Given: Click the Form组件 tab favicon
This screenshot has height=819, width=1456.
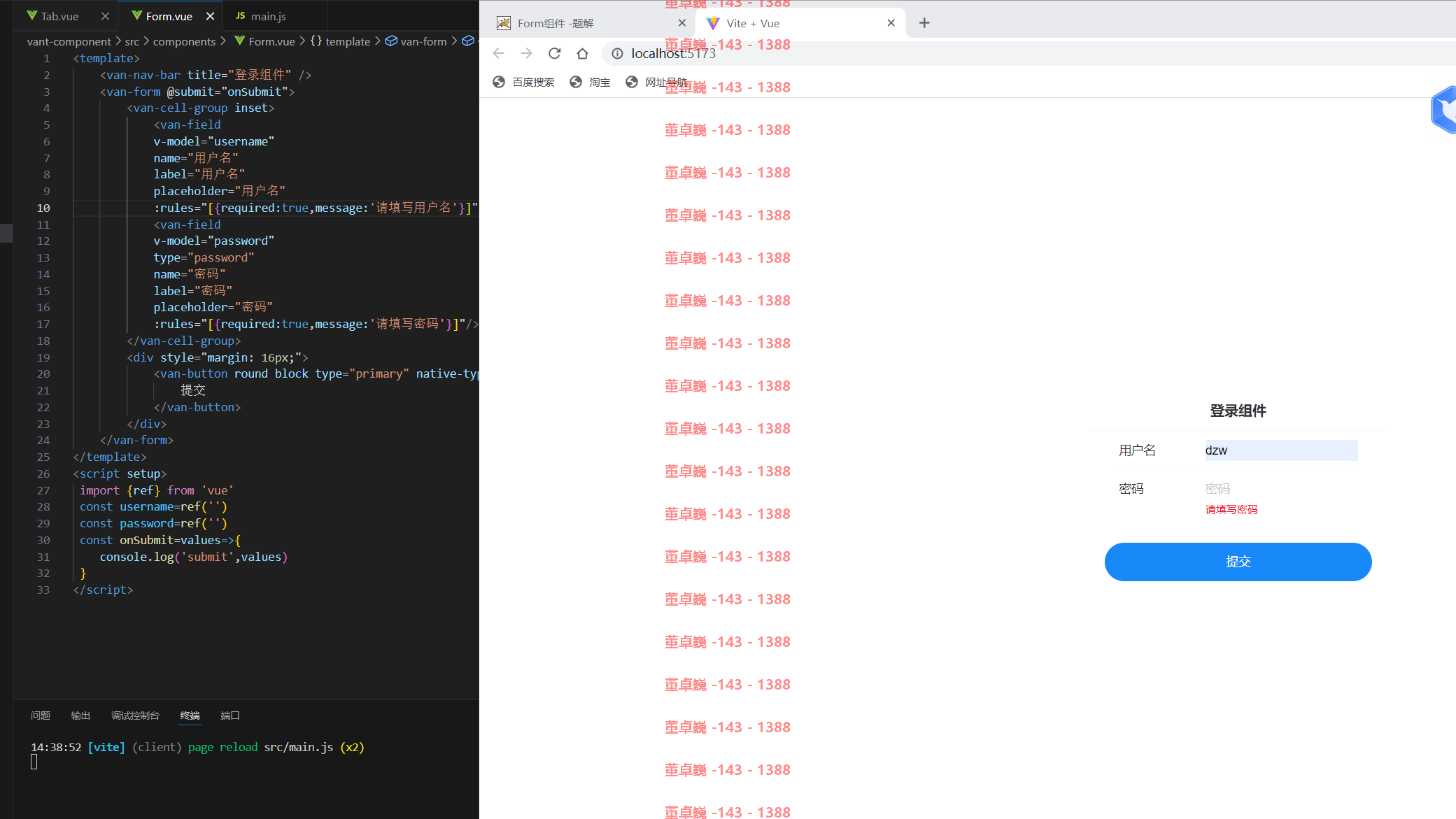Looking at the screenshot, I should (503, 23).
